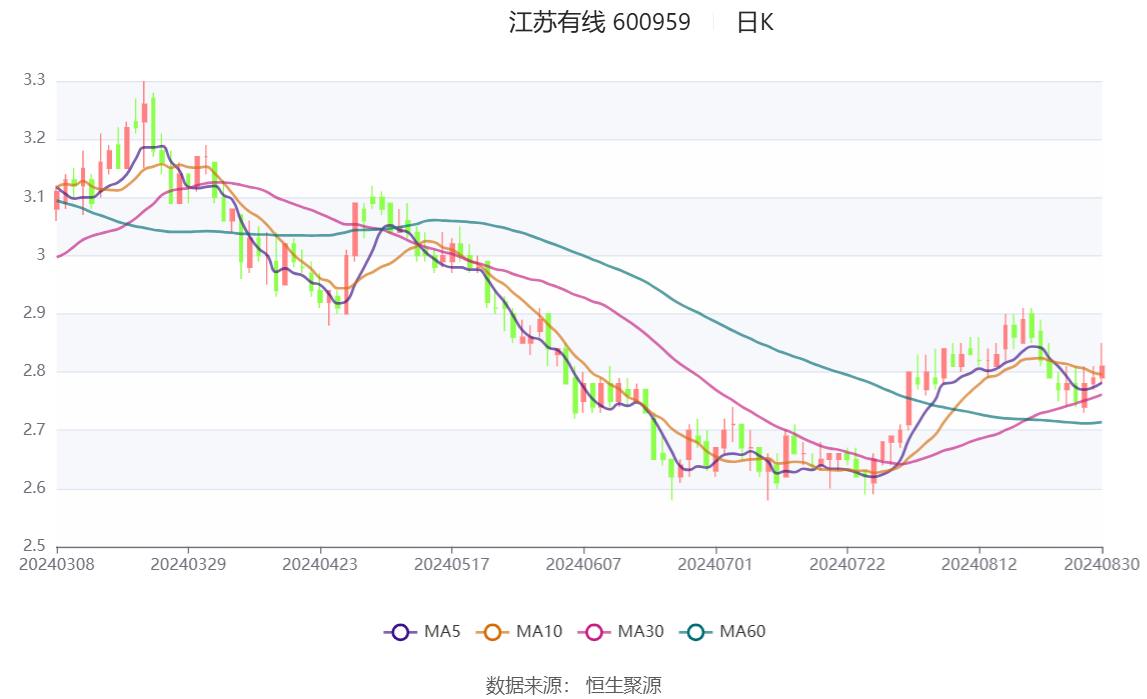Toggle the MA10 legend series

tap(519, 632)
